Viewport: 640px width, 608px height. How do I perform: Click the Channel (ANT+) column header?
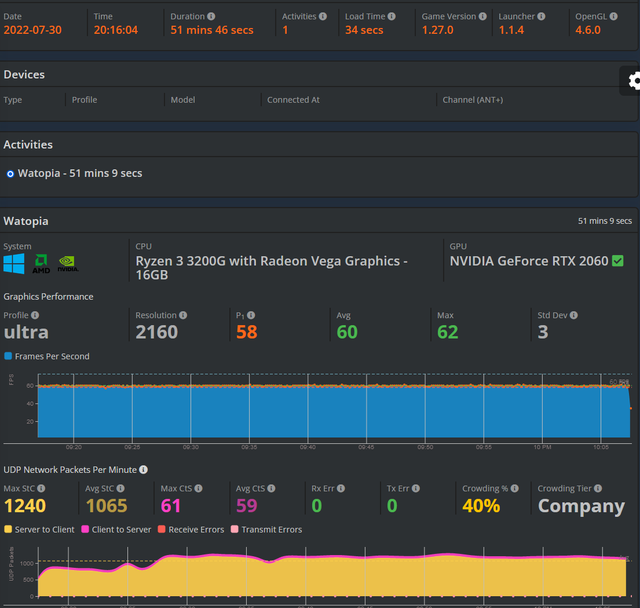(473, 100)
